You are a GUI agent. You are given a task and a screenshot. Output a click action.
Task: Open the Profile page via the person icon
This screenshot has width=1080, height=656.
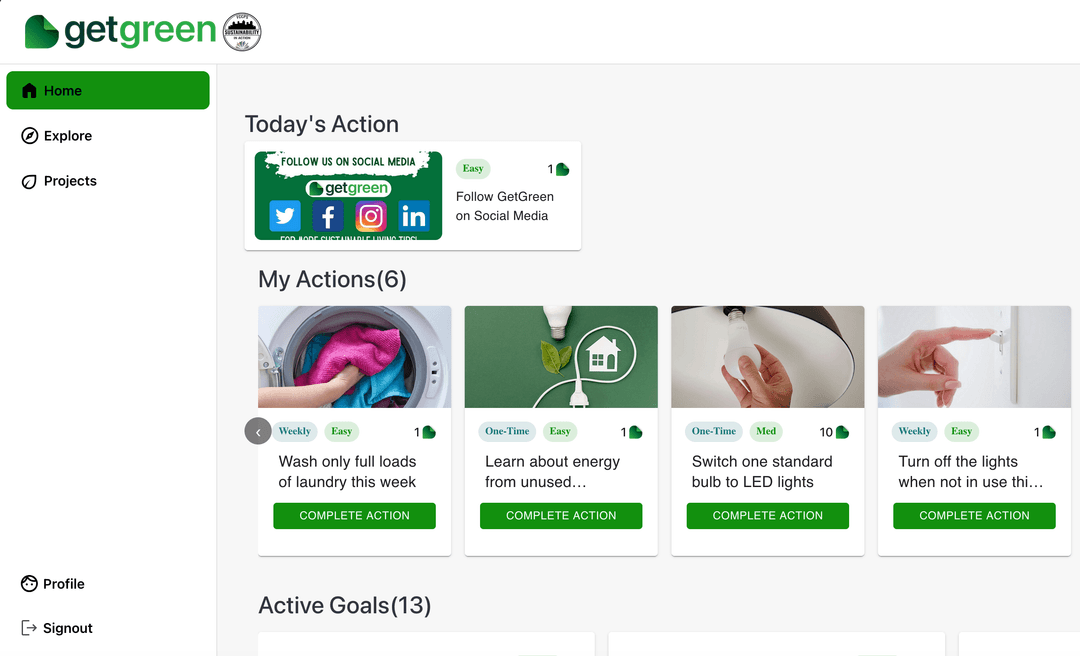tap(28, 583)
